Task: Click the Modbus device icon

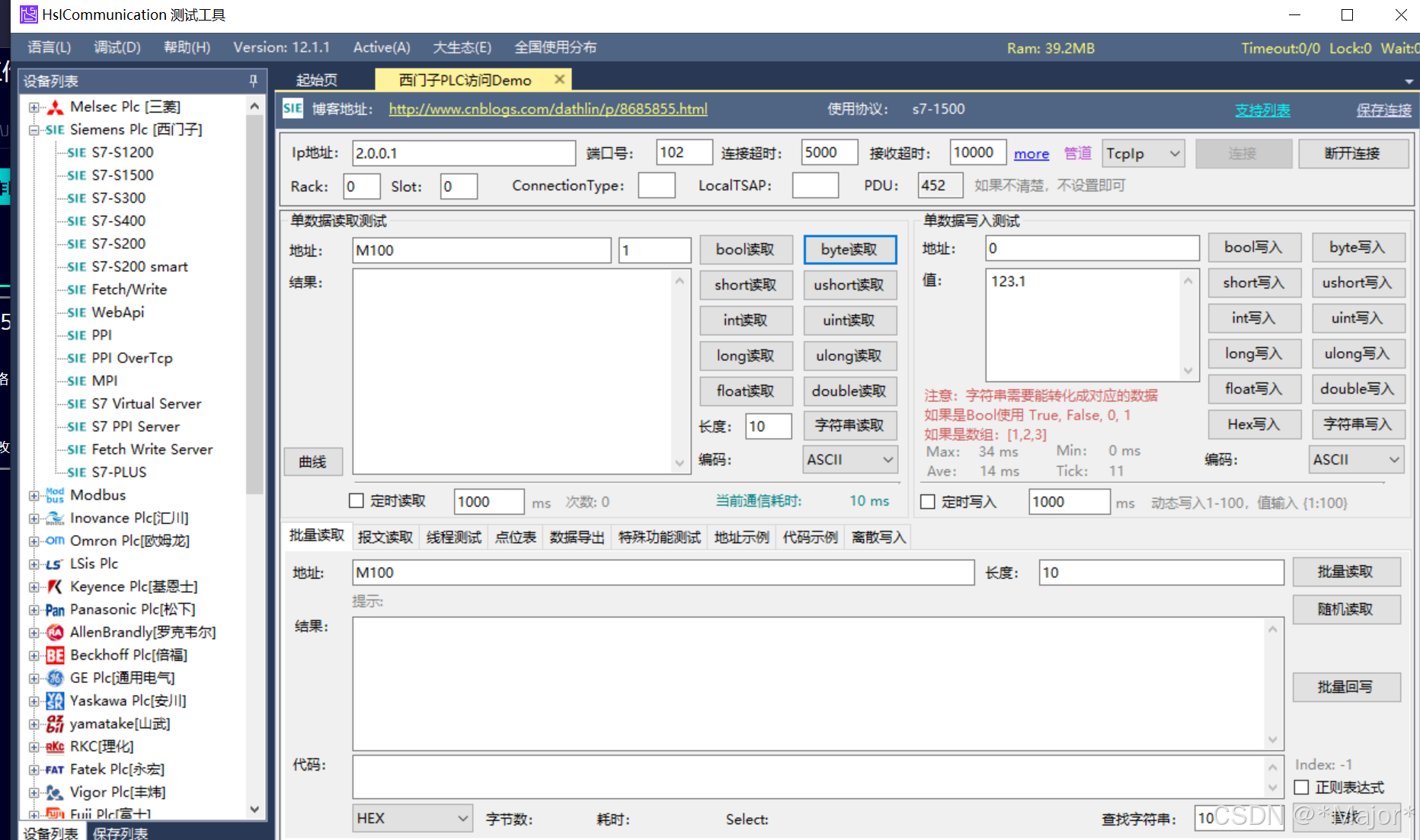Action: [54, 495]
